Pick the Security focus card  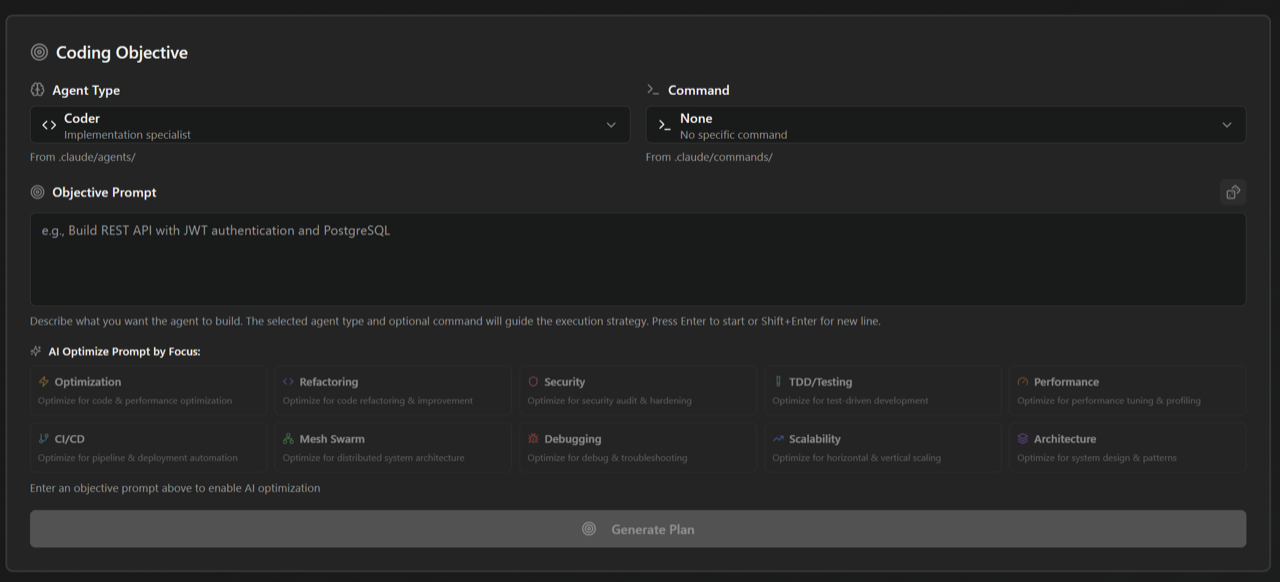point(638,390)
